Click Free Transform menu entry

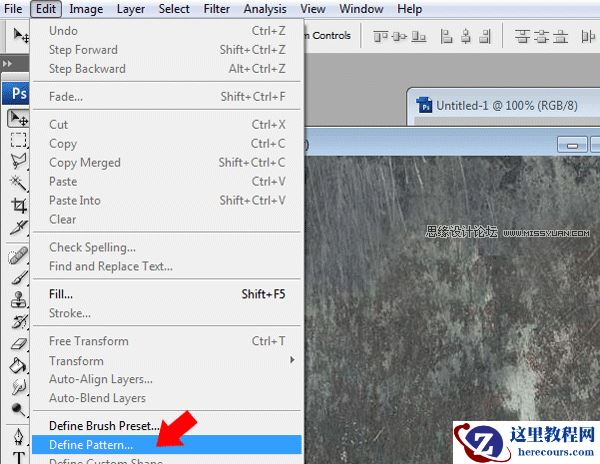click(x=167, y=341)
